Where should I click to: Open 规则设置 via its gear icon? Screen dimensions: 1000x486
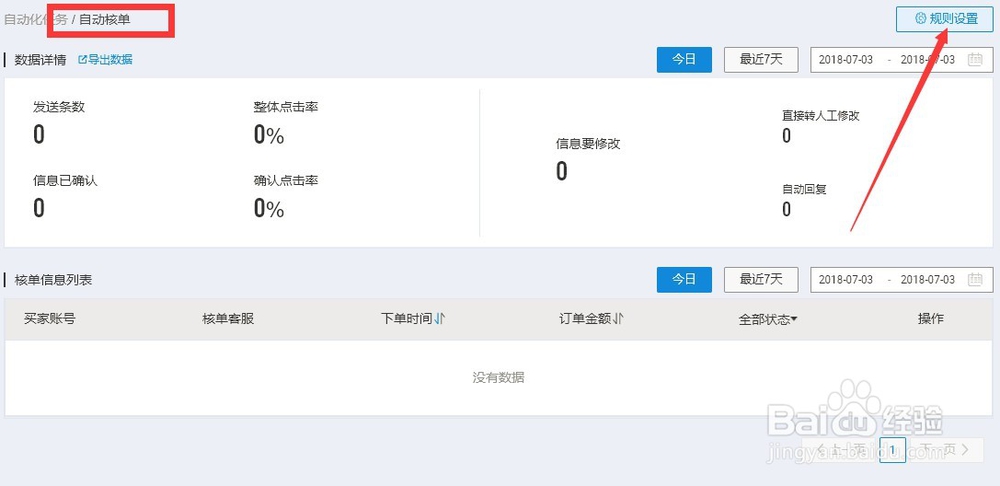pos(920,19)
